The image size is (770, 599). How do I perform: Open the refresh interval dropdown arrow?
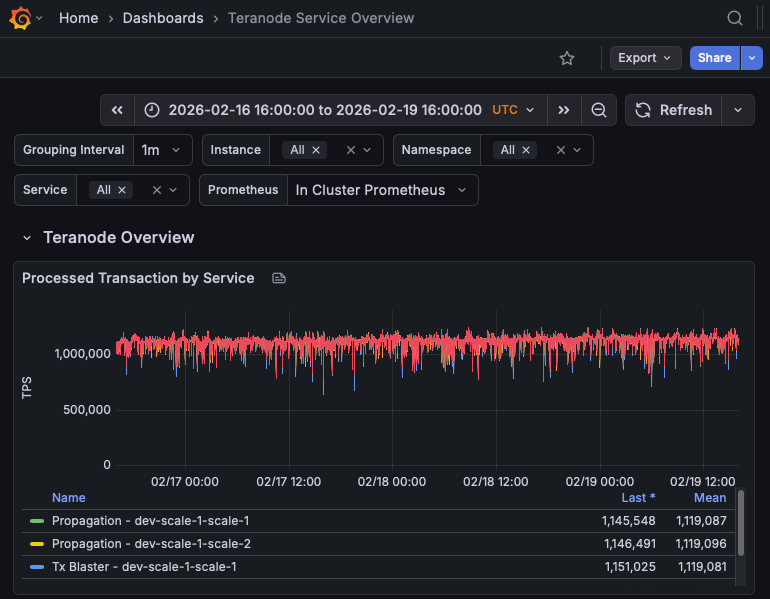click(738, 110)
